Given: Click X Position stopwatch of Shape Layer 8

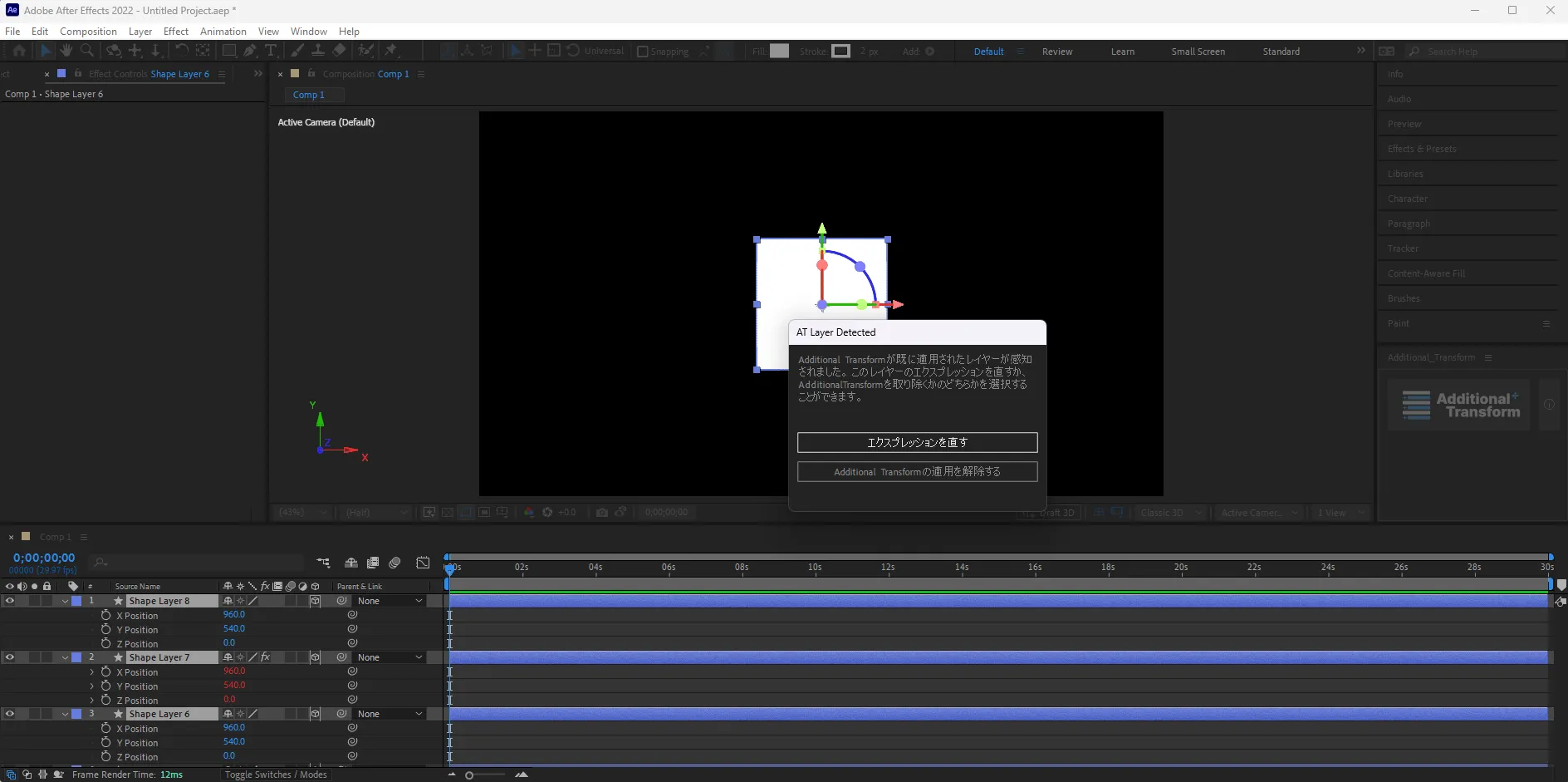Looking at the screenshot, I should click(105, 615).
